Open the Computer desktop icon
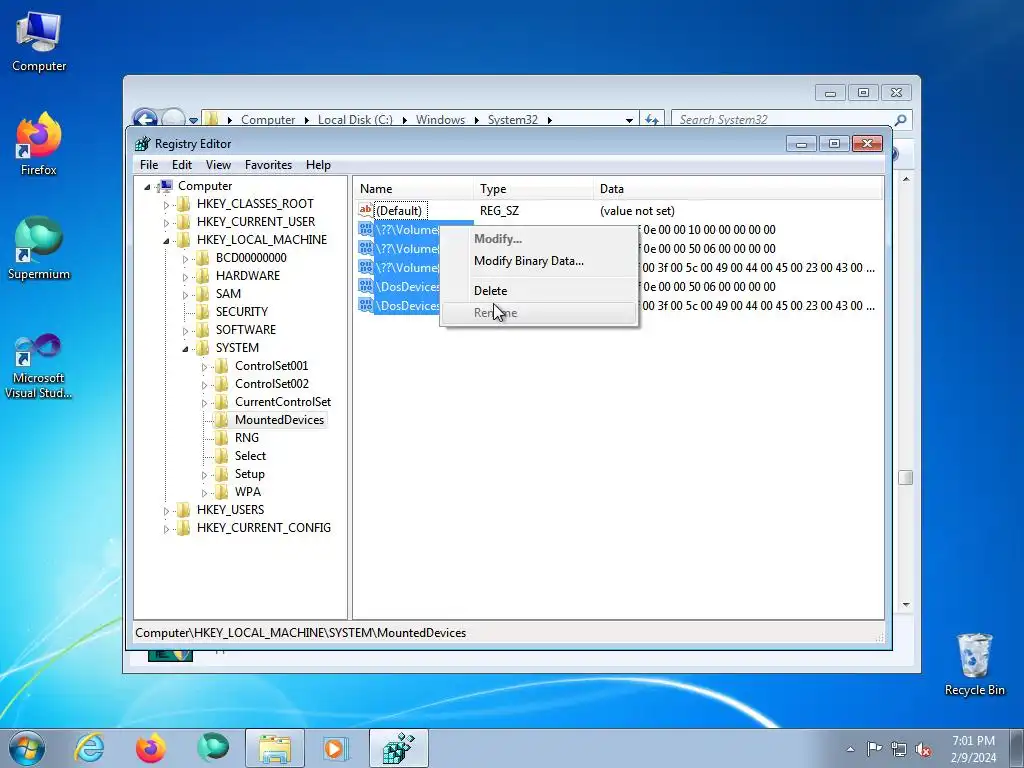The width and height of the screenshot is (1024, 768). [39, 41]
